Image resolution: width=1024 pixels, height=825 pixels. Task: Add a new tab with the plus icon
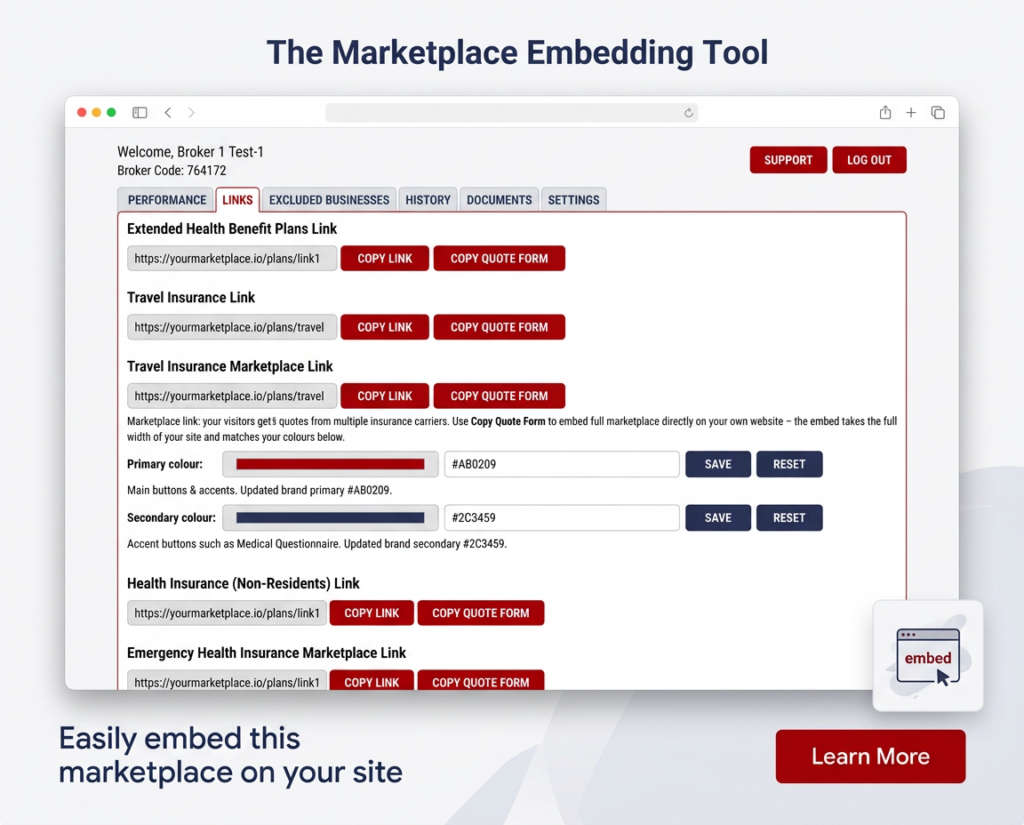click(910, 112)
